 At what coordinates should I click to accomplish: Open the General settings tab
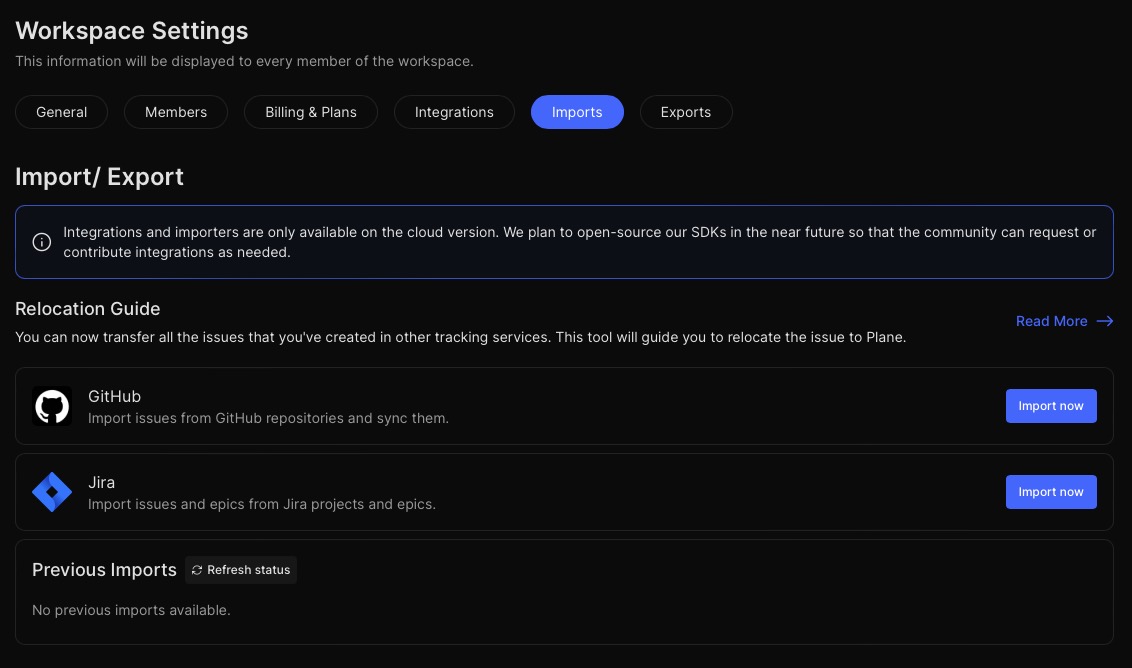62,112
